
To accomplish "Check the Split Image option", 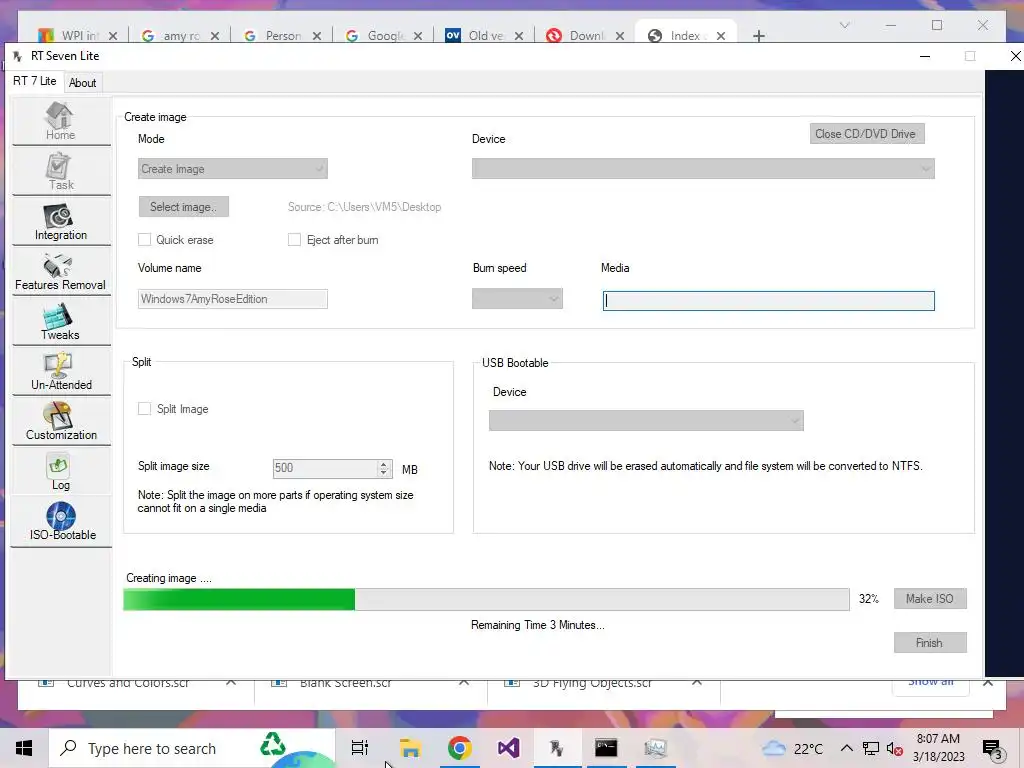I will (144, 409).
